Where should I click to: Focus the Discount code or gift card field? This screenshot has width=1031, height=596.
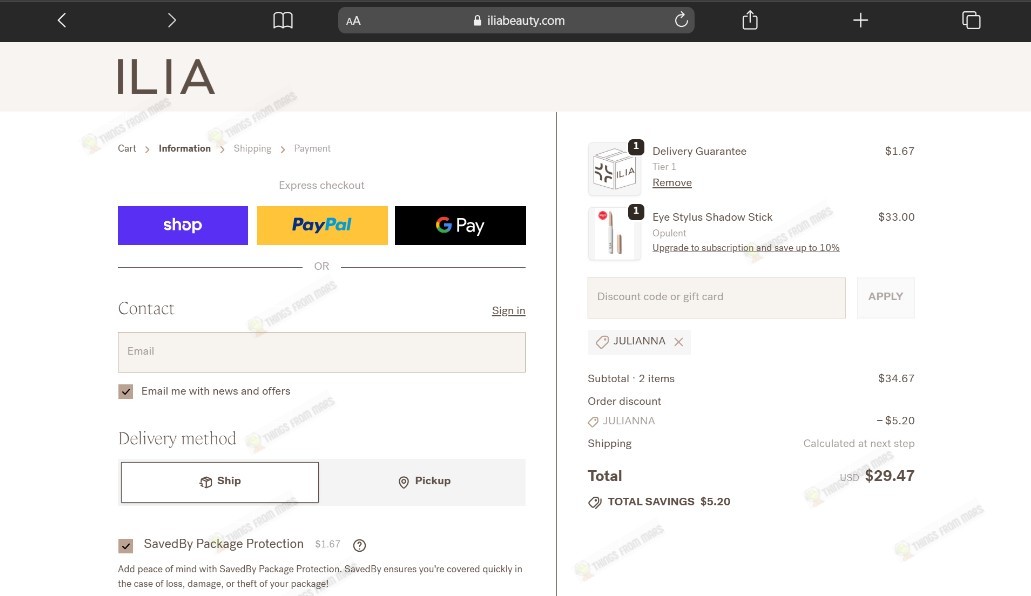[716, 297]
